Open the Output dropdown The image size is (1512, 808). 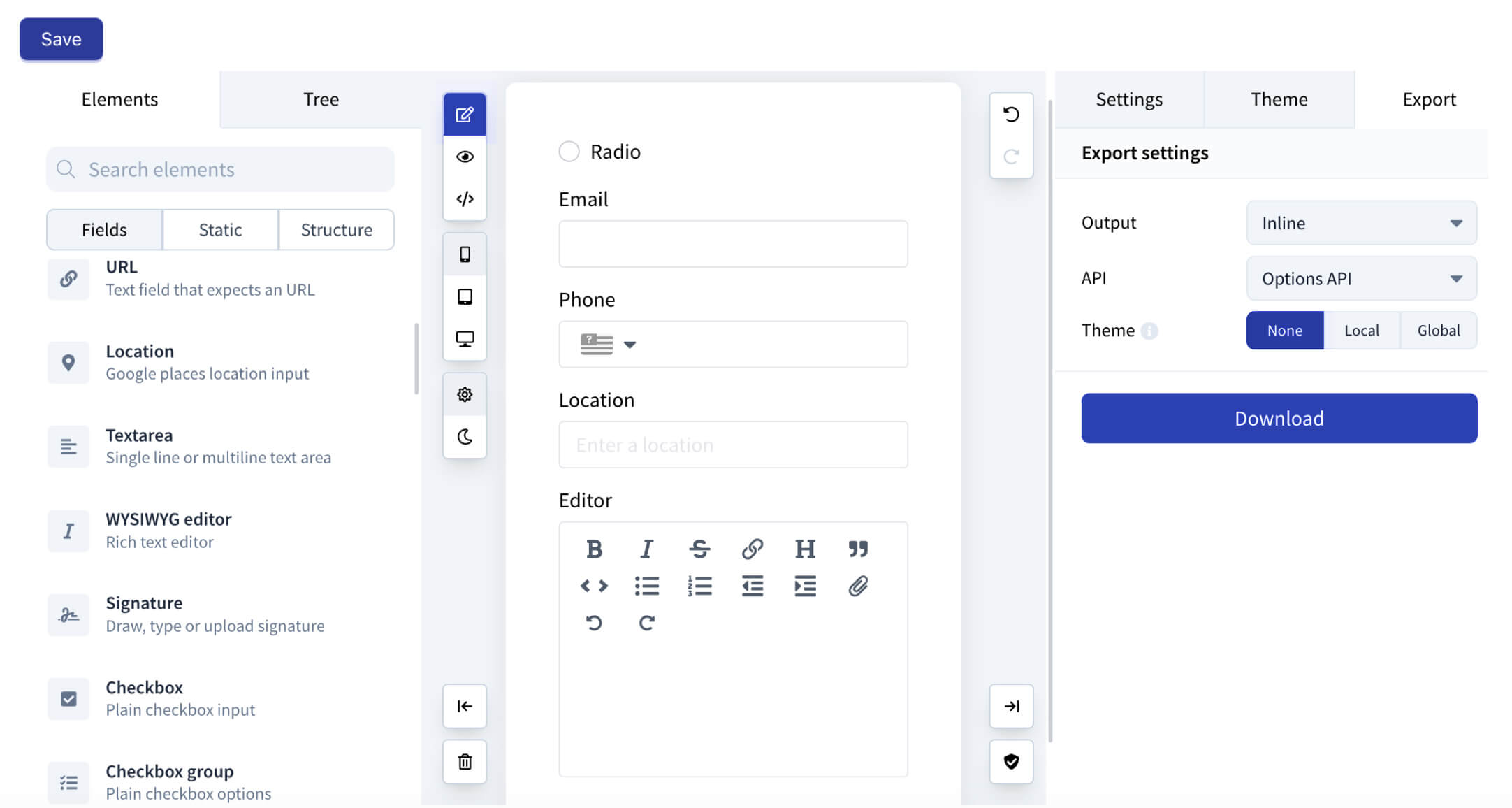click(x=1361, y=223)
